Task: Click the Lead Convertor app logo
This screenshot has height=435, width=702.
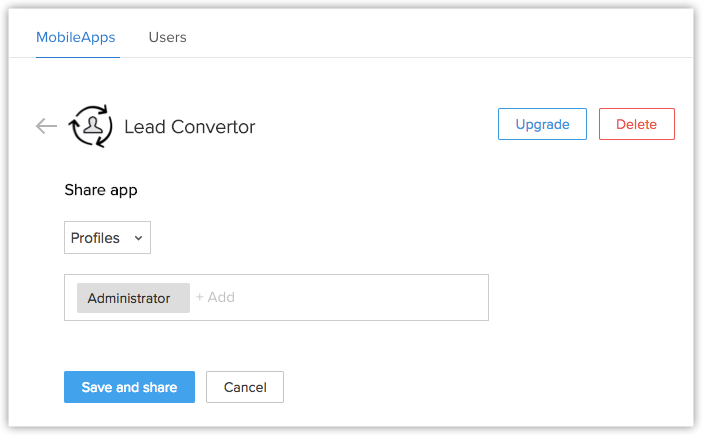Action: [91, 126]
